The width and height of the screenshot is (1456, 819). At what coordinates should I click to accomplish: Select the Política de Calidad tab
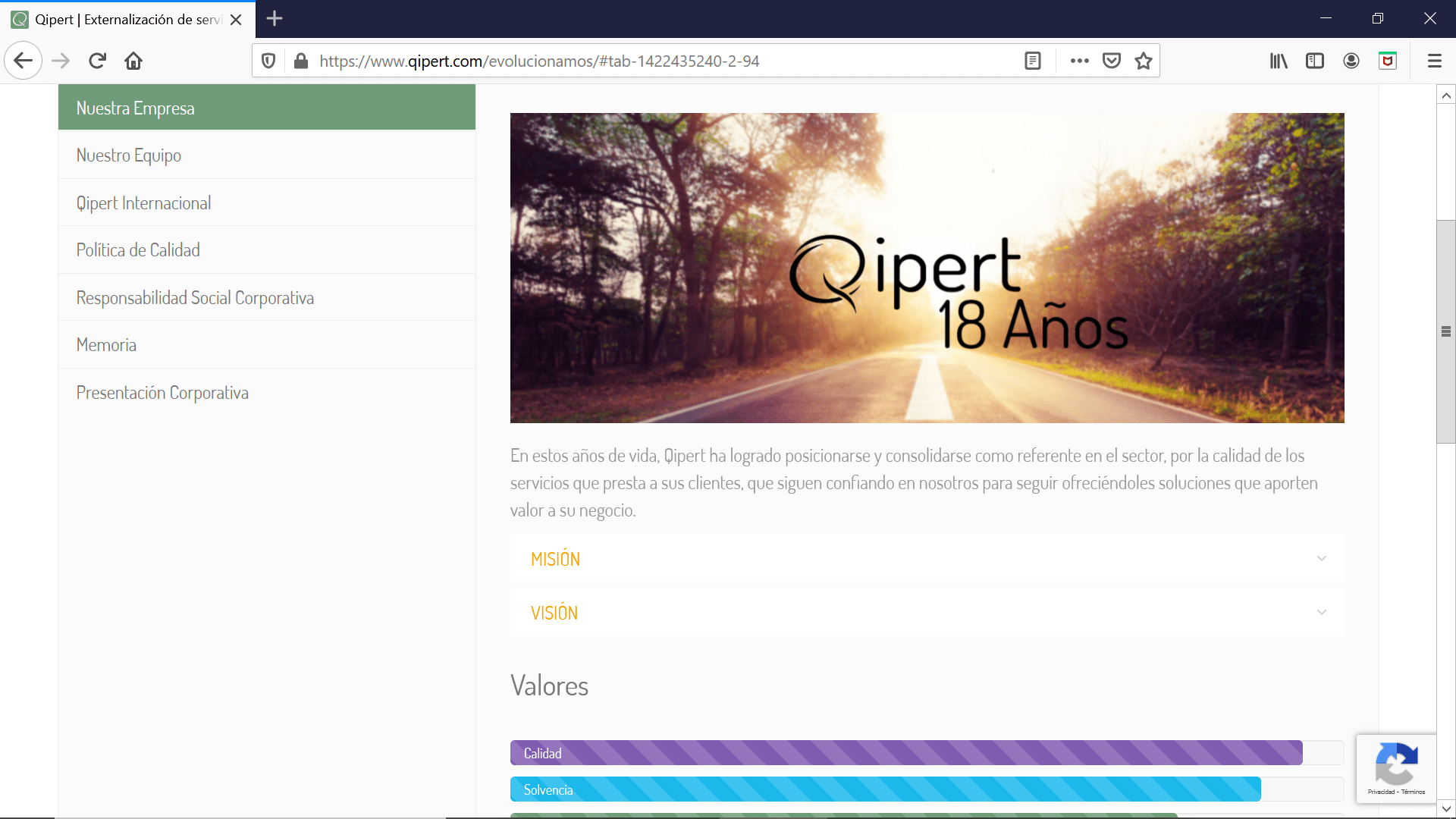267,250
